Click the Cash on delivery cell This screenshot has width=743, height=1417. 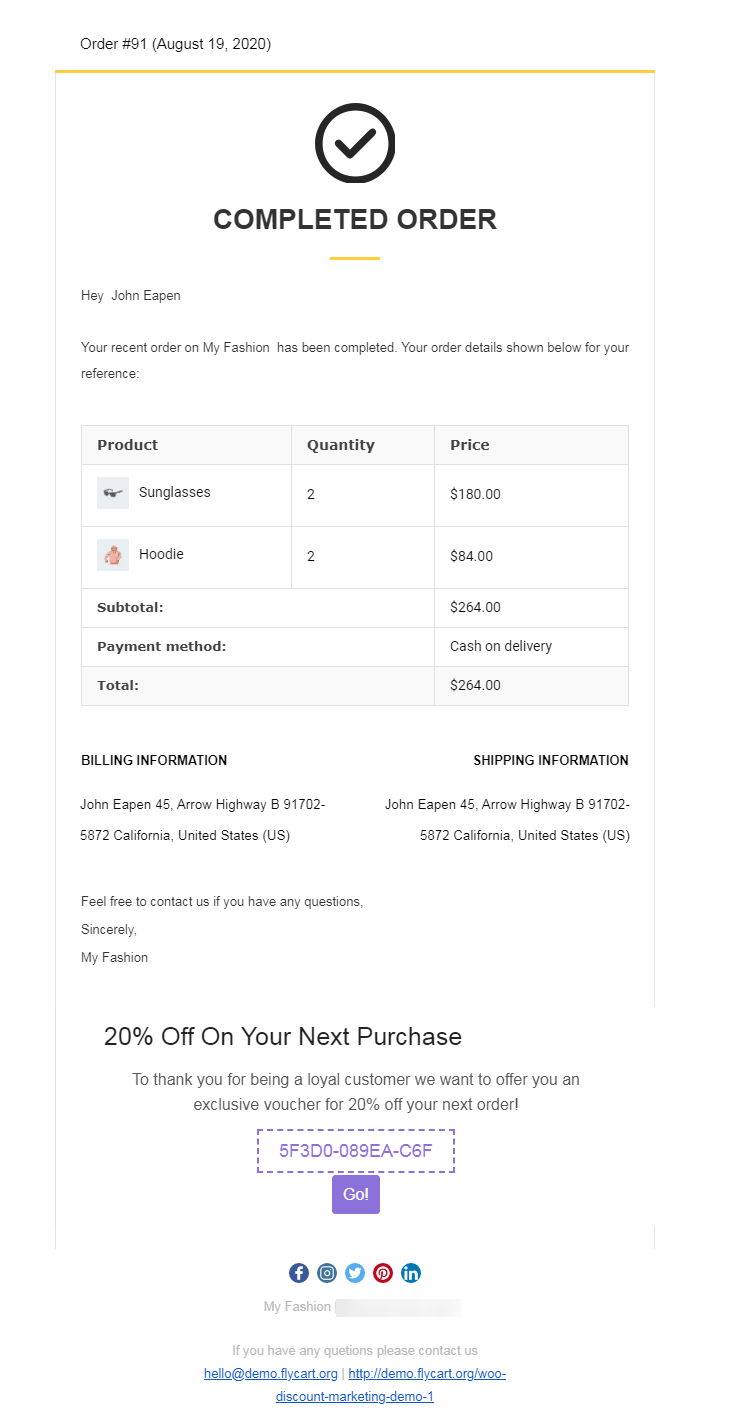point(501,647)
